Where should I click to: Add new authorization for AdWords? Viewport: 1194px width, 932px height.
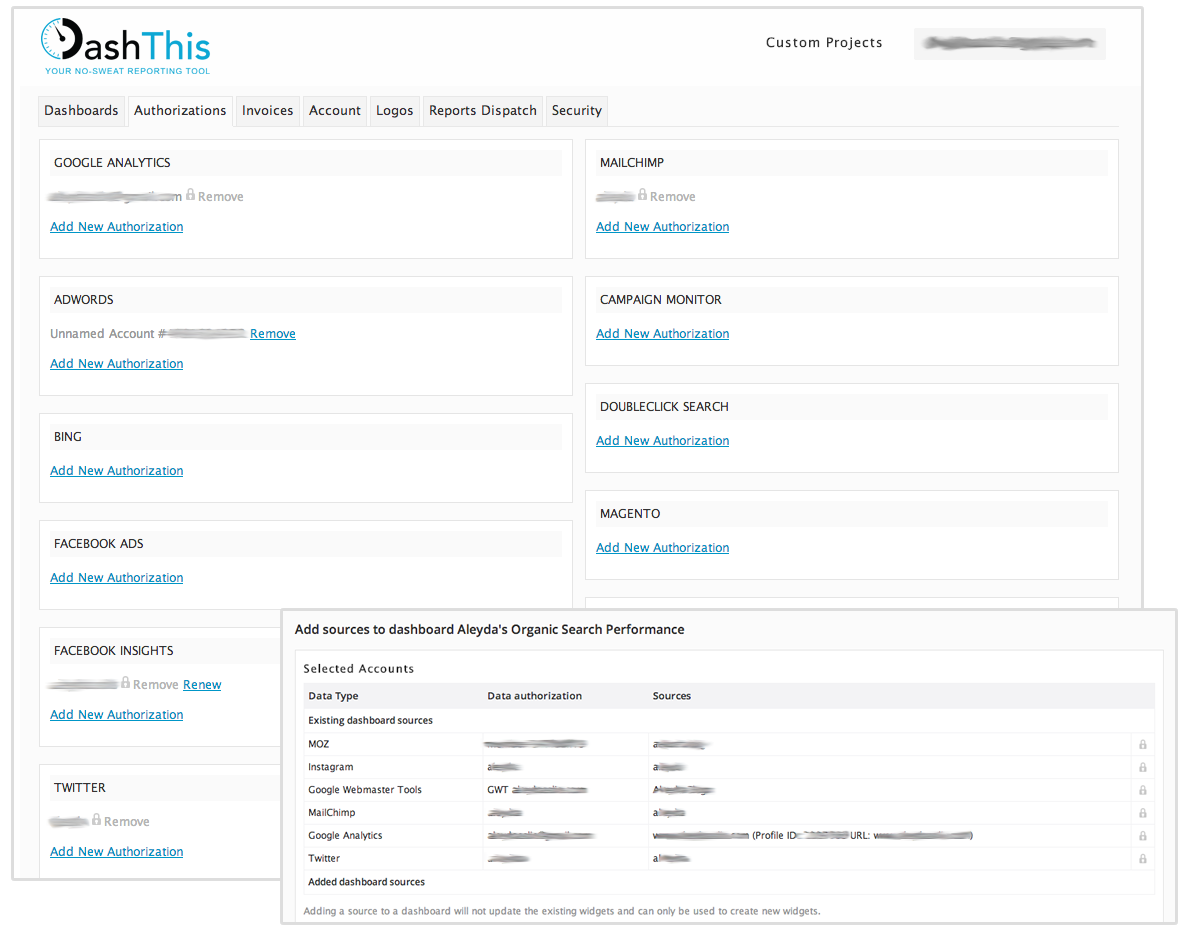pyautogui.click(x=117, y=364)
